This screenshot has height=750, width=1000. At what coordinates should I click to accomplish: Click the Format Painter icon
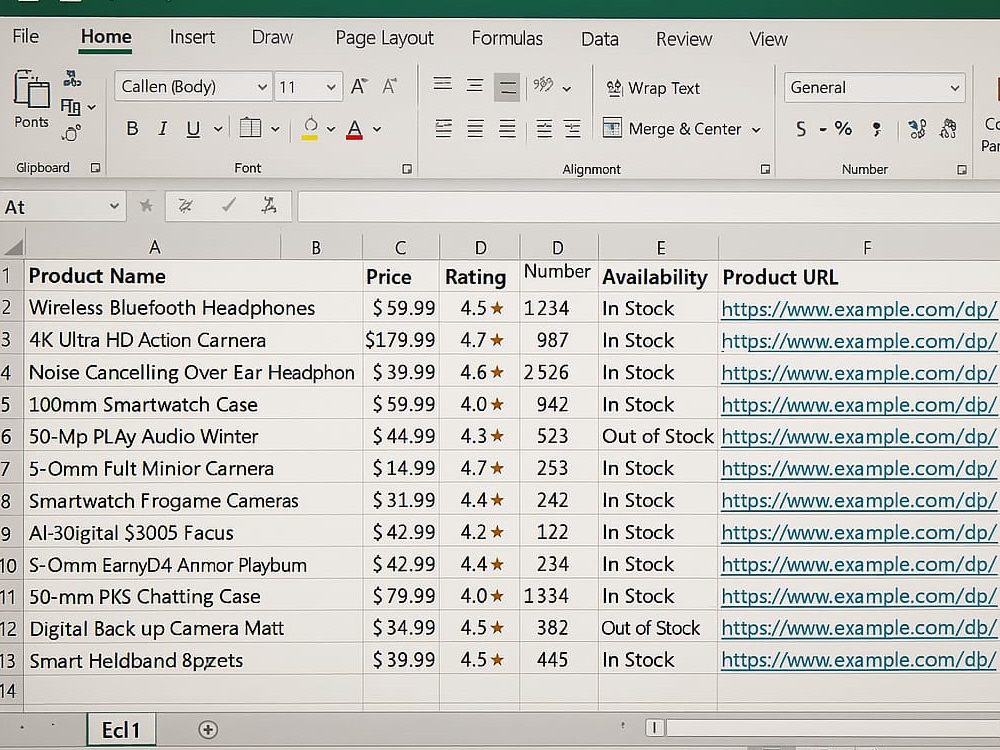click(x=71, y=133)
